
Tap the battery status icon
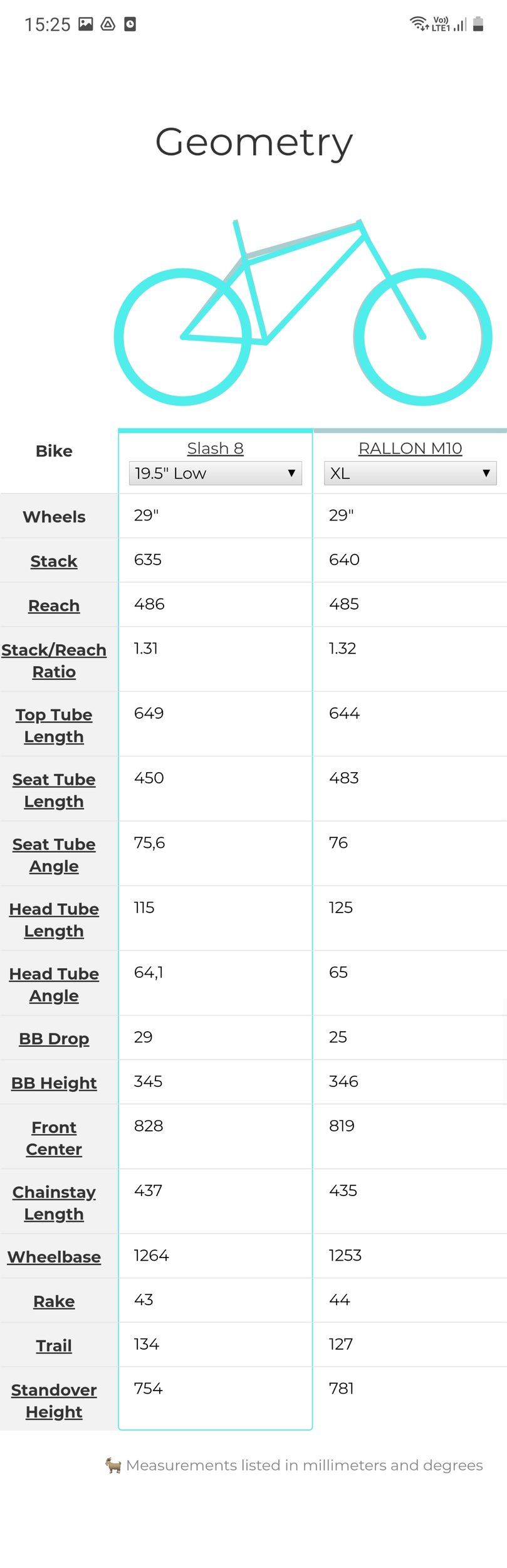pyautogui.click(x=478, y=24)
